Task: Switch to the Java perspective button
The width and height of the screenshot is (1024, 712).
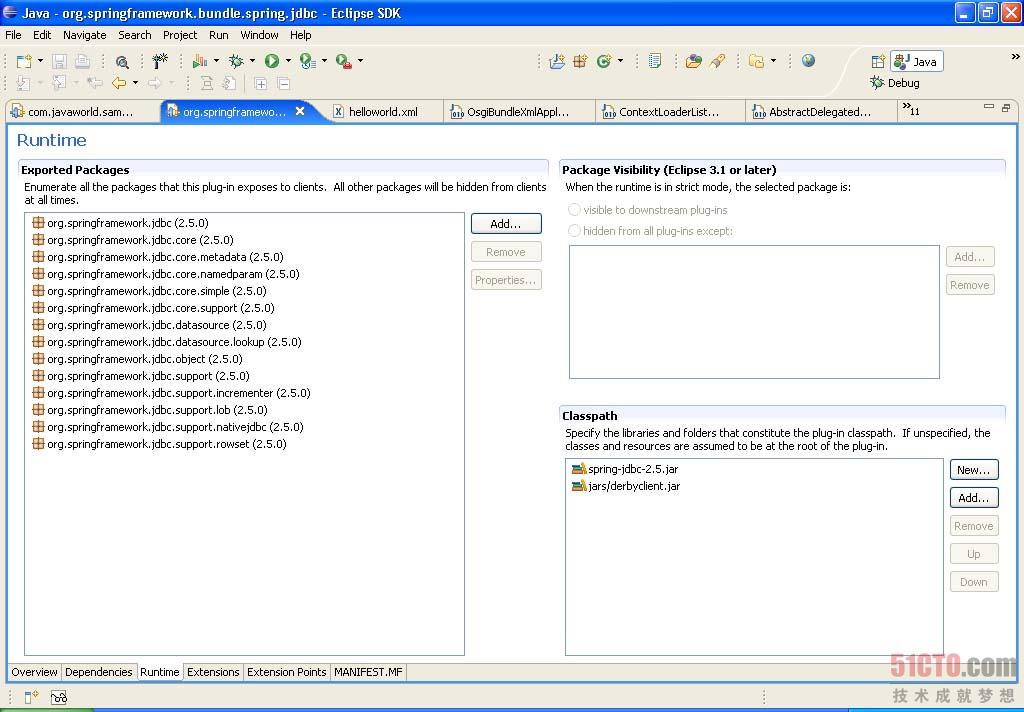Action: (917, 61)
